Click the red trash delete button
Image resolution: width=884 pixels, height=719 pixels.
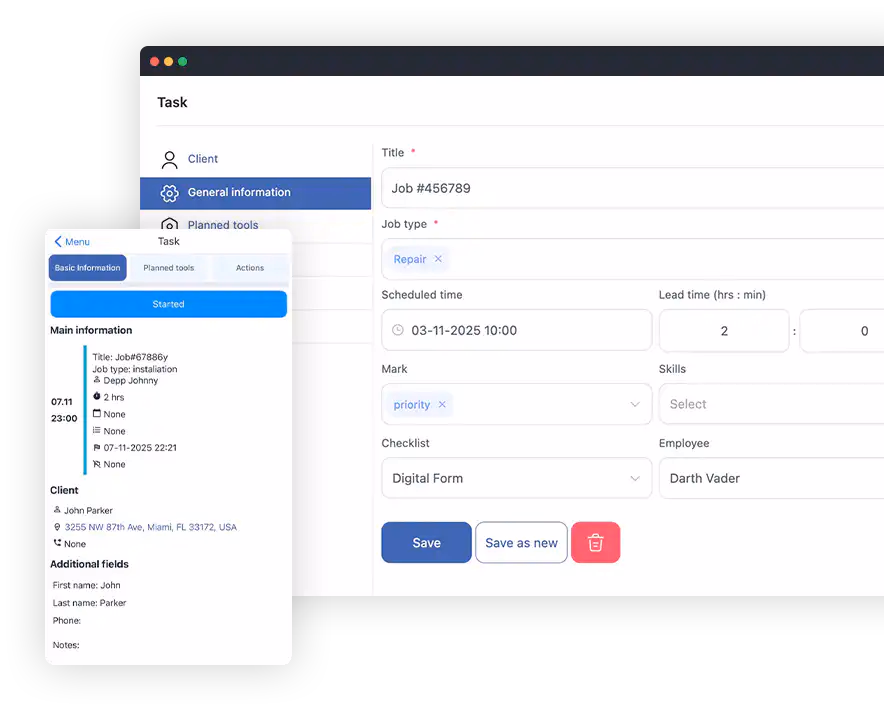[x=595, y=543]
